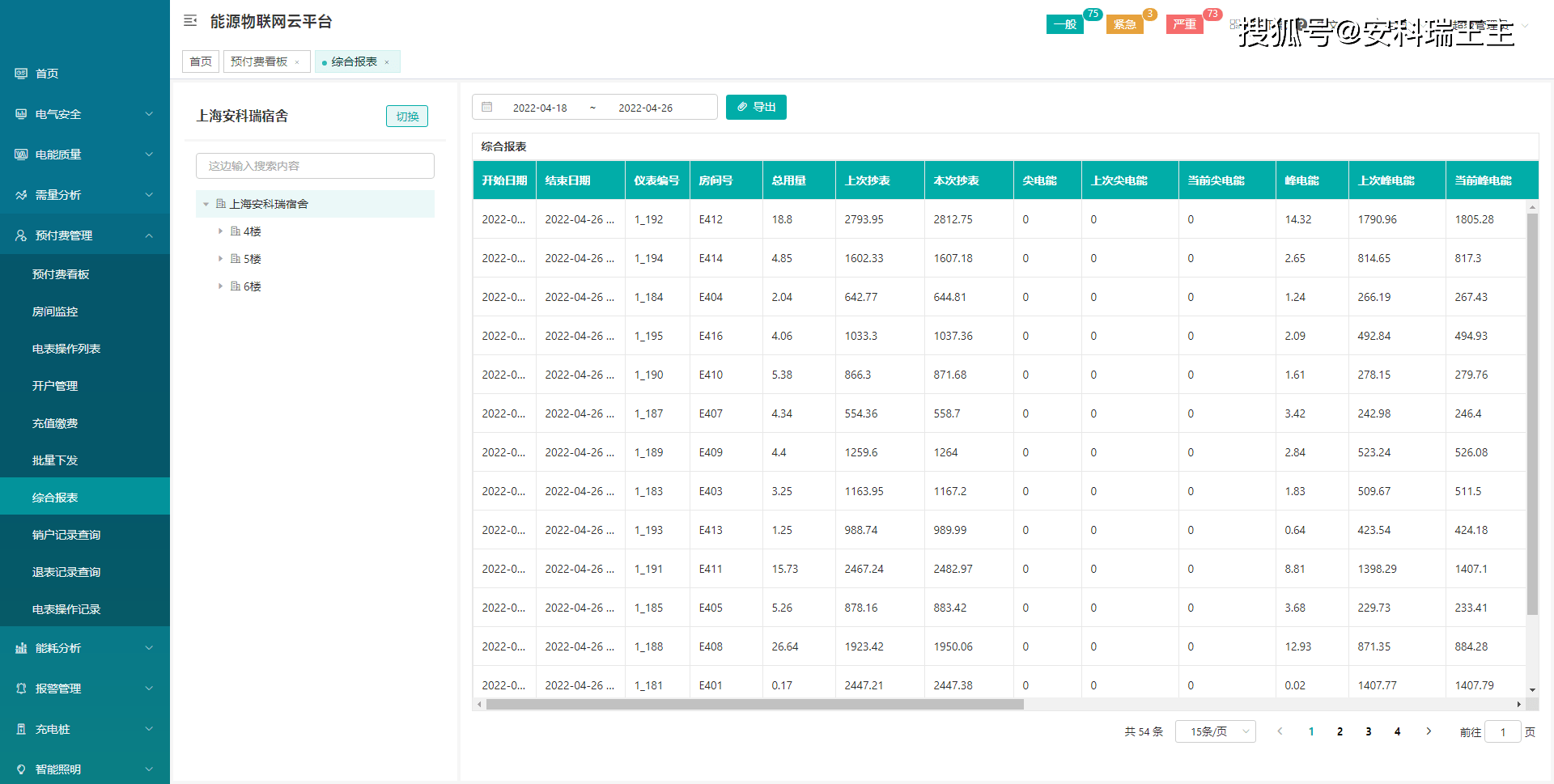Click the next page arrow
The image size is (1554, 784).
[1429, 731]
